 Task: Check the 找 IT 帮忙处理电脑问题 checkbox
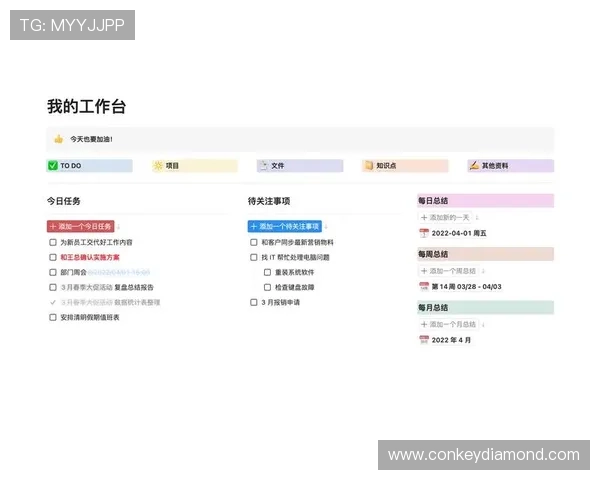pos(254,257)
